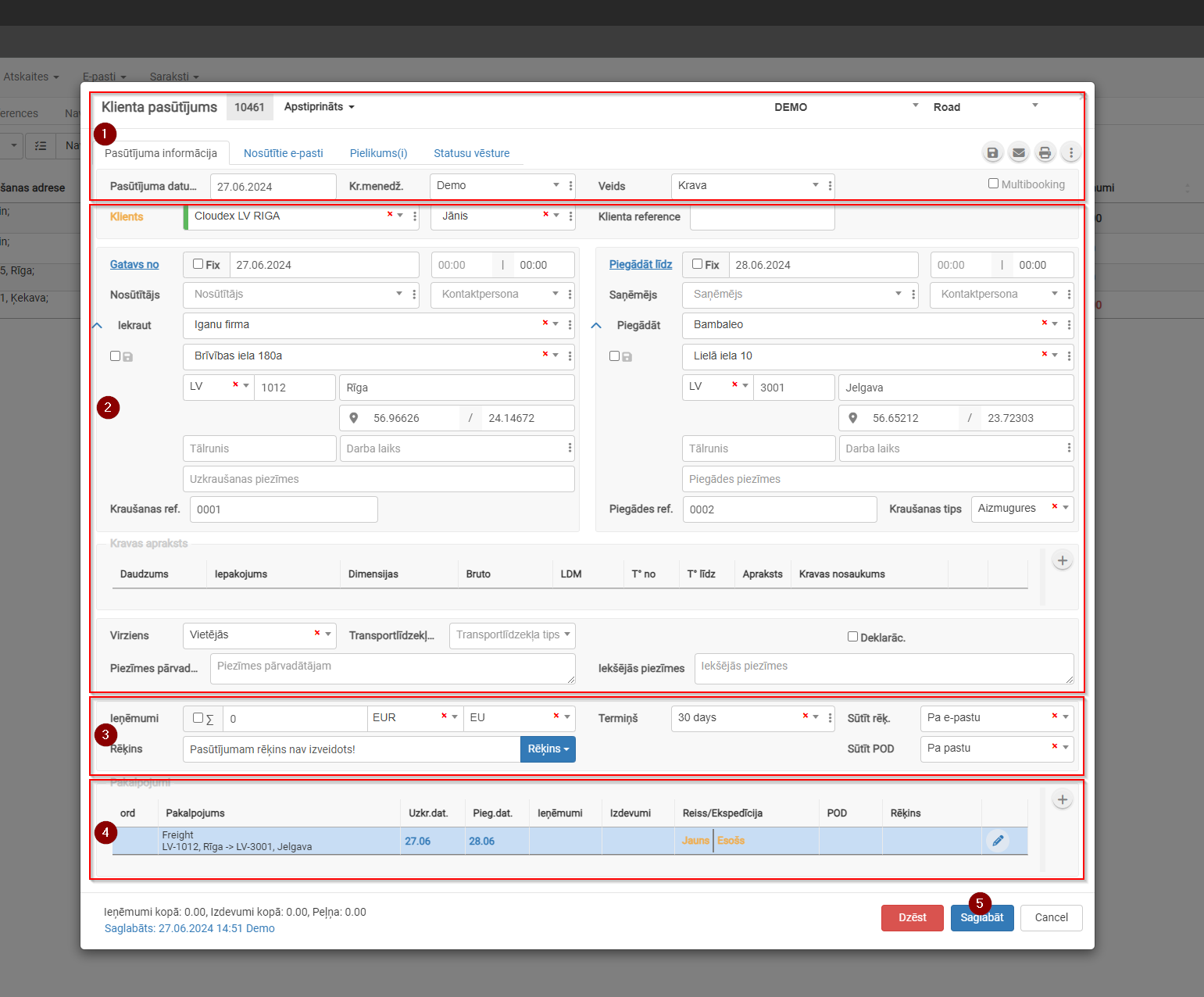1204x997 pixels.
Task: Switch to Pielikums(i) tab
Action: (x=378, y=153)
